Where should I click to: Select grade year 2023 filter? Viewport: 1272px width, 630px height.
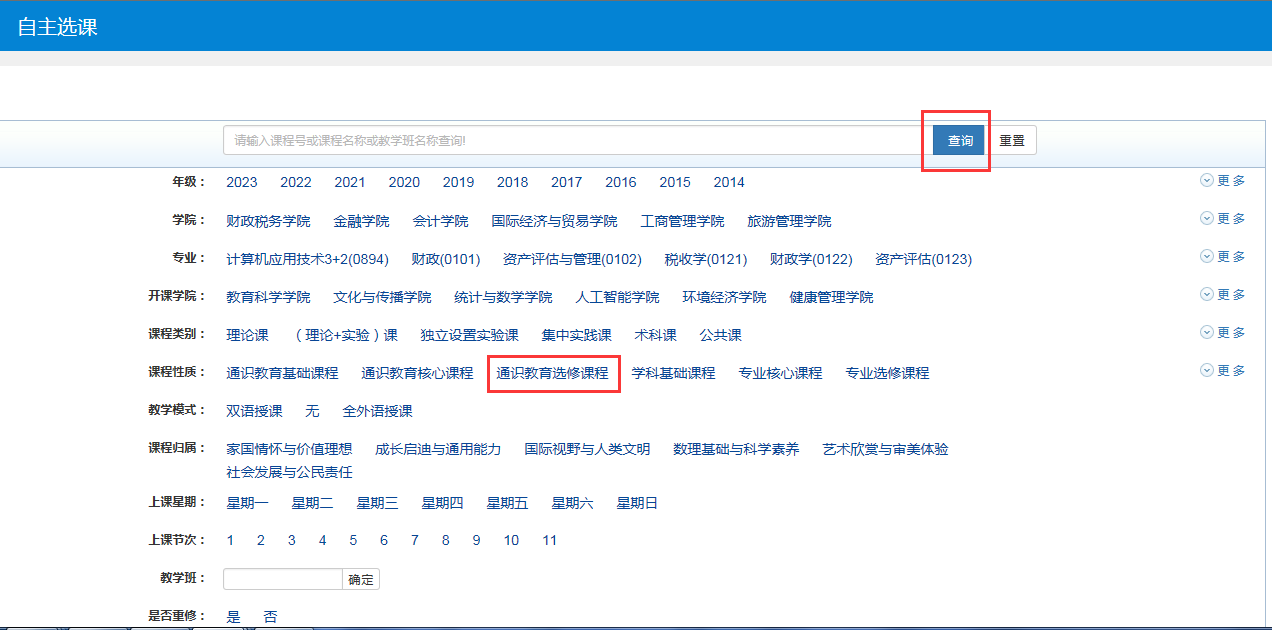tap(241, 183)
